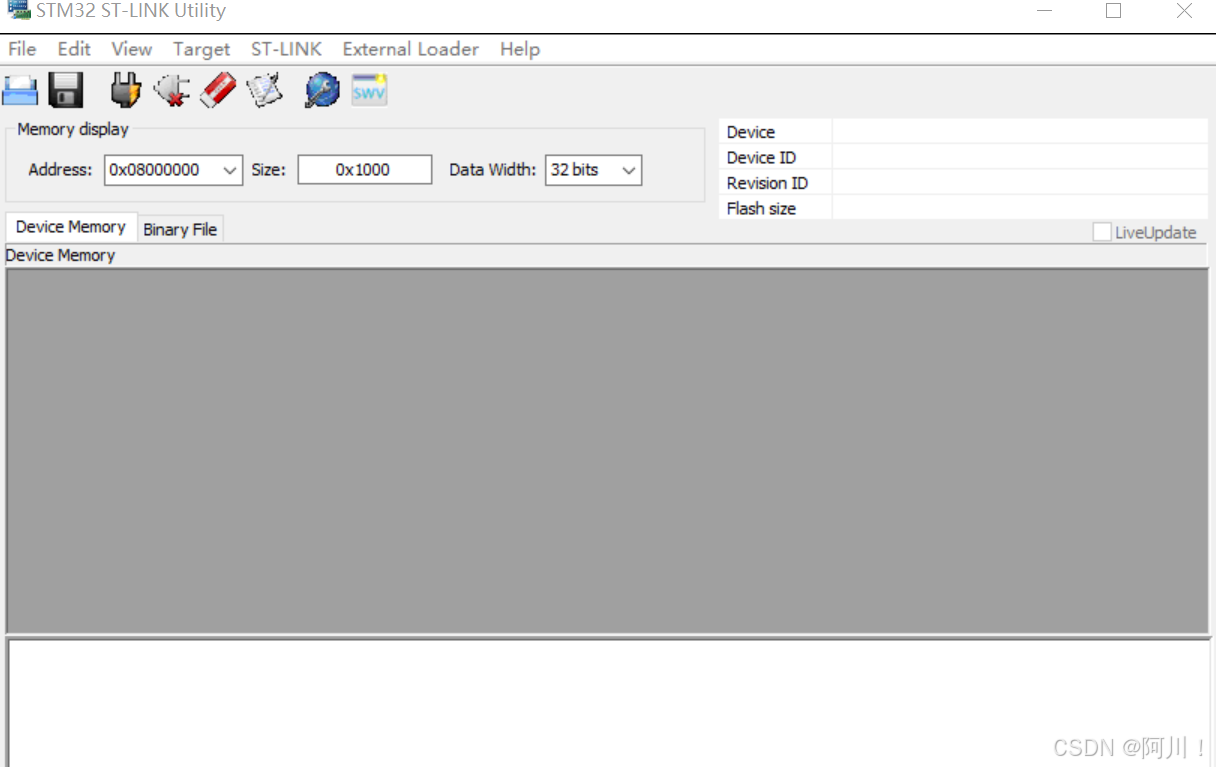Click the Flash size value field
Screen dimensions: 1216x767
1020,208
